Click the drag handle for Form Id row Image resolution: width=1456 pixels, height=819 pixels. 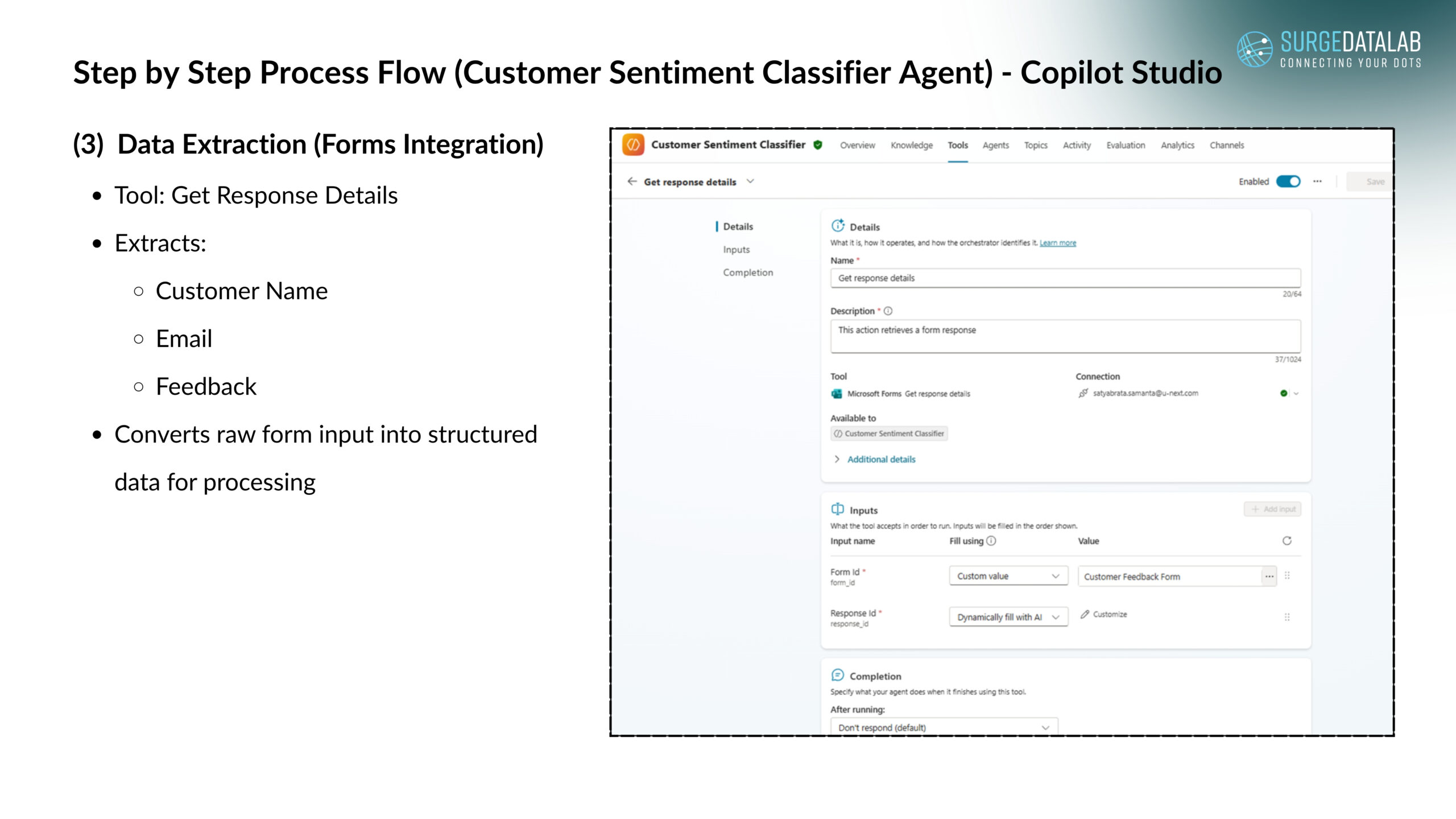tap(1287, 576)
